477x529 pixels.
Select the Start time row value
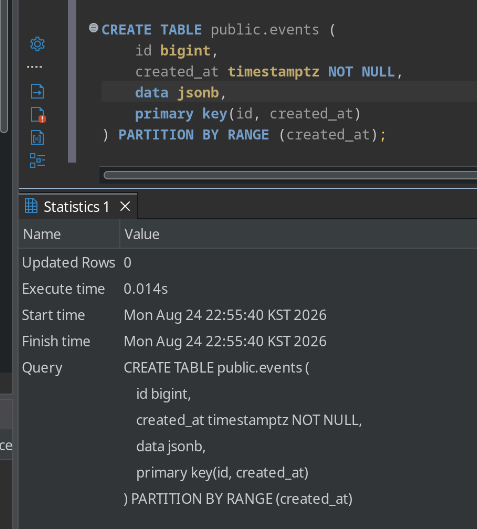(x=225, y=315)
